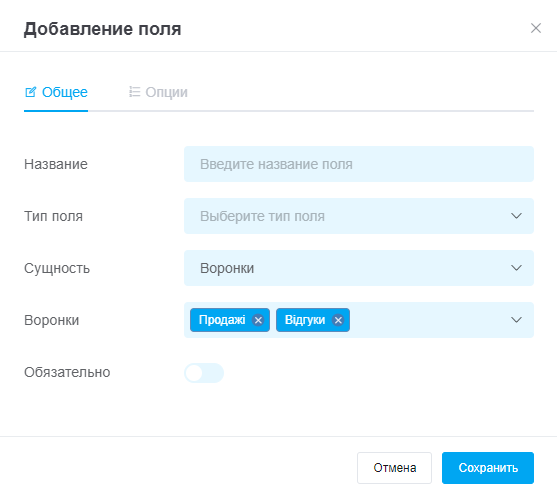Expand the Тип поля dropdown arrow
This screenshot has height=496, width=557.
(516, 216)
